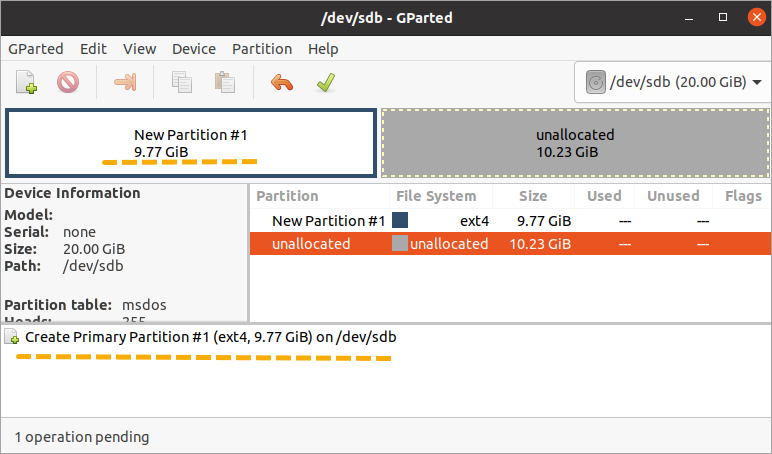Select the New Partition #1 table row

[511, 221]
